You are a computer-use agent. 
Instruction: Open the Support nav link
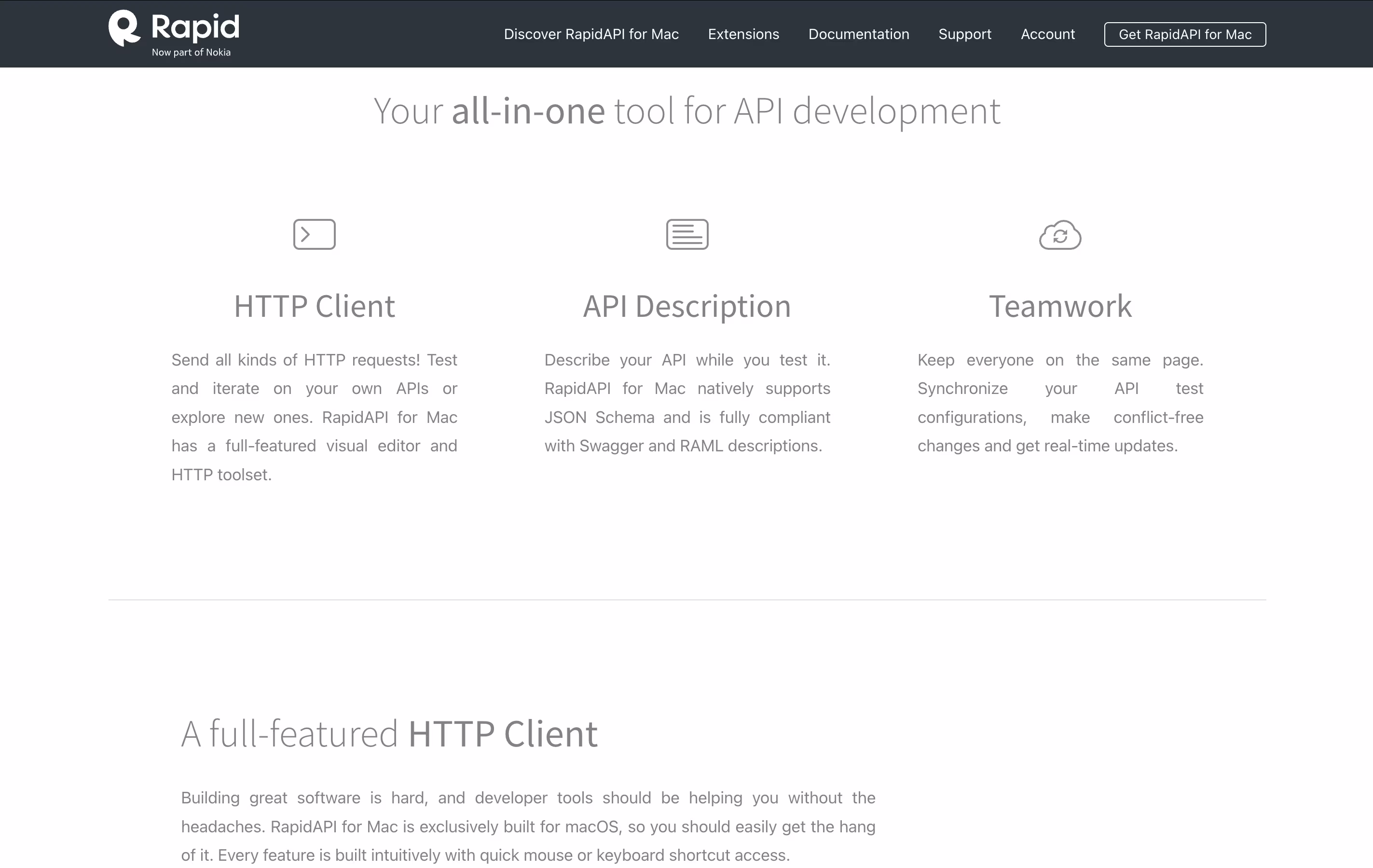tap(964, 34)
